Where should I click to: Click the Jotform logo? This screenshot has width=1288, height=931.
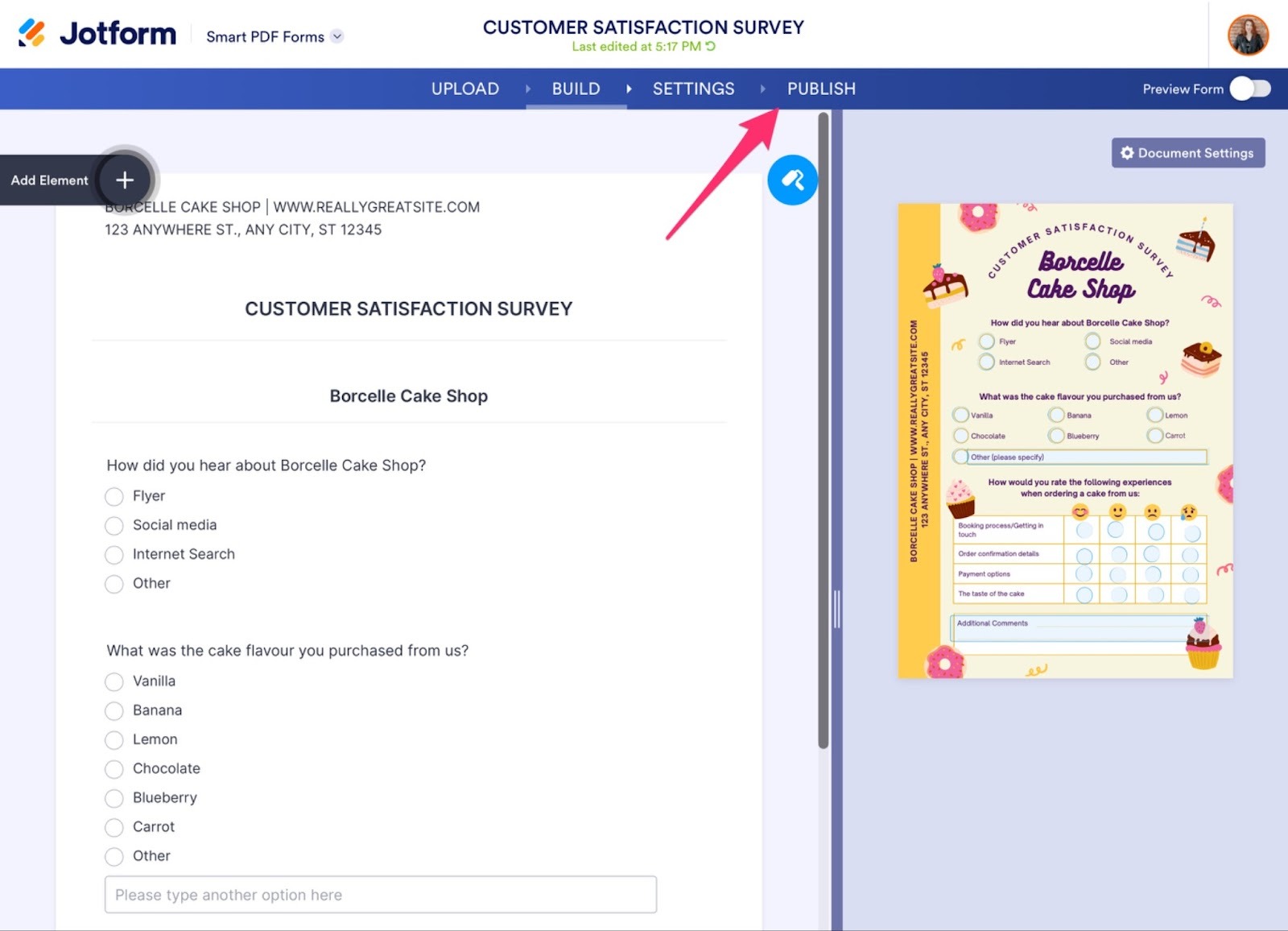97,33
